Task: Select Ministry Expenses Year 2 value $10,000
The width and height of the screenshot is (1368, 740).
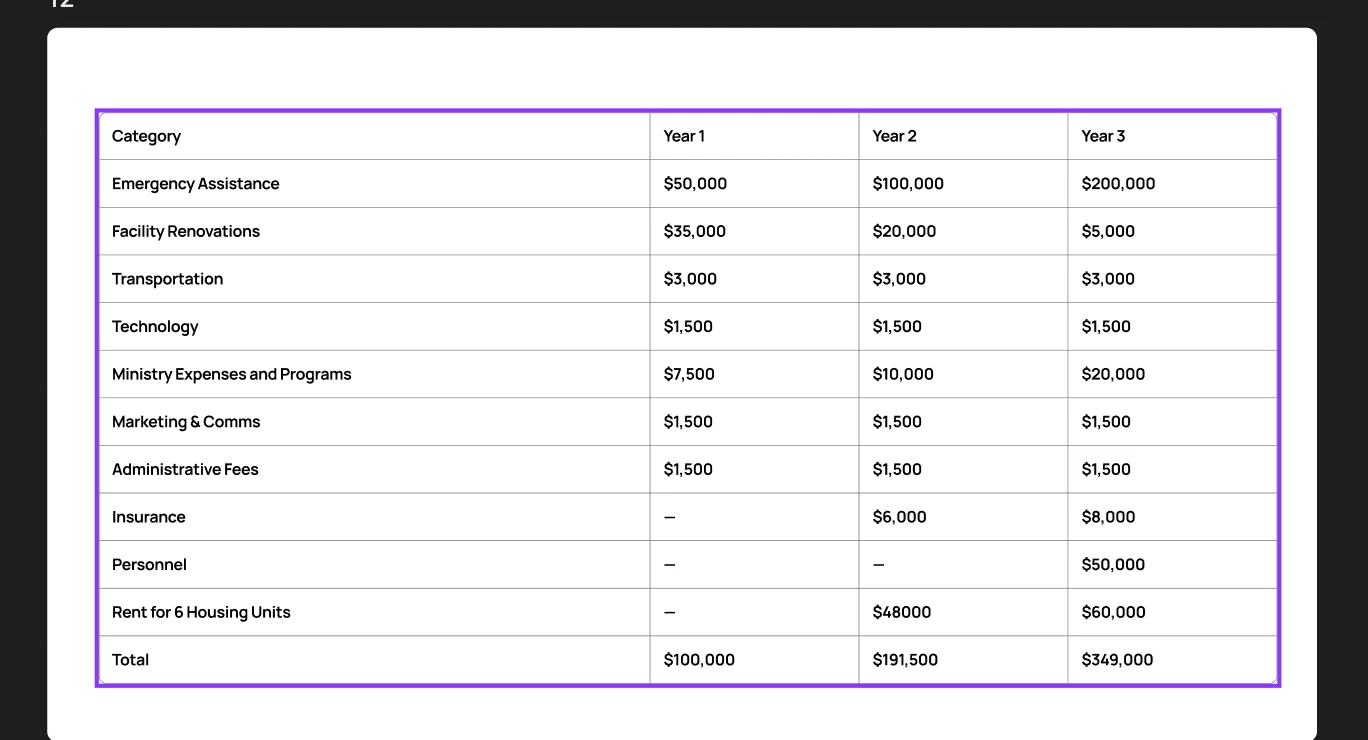Action: [903, 374]
